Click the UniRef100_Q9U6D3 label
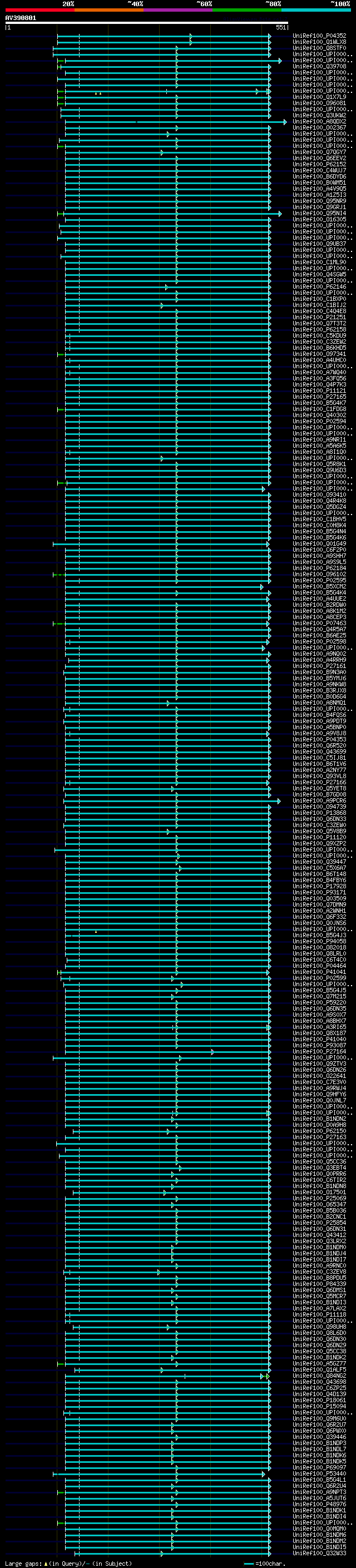356x1568 pixels. coord(319,471)
